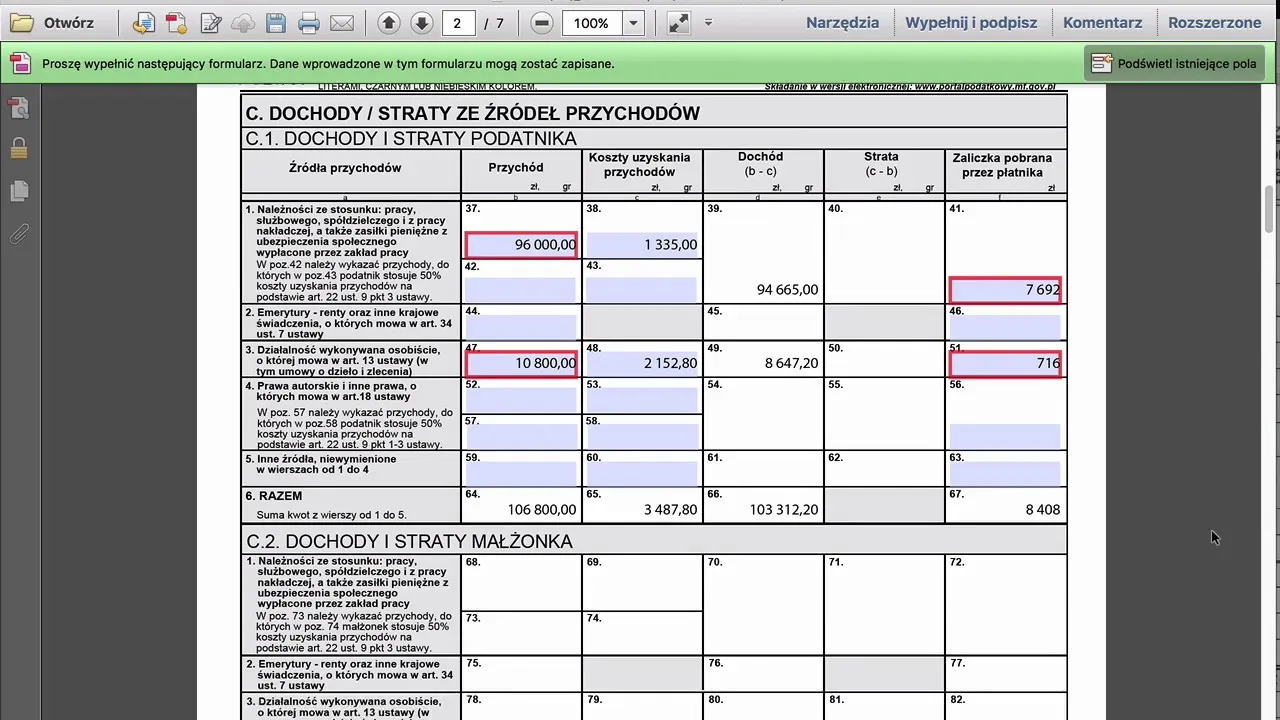The image size is (1280, 720).
Task: Click the page number field showing 2
Action: [458, 23]
